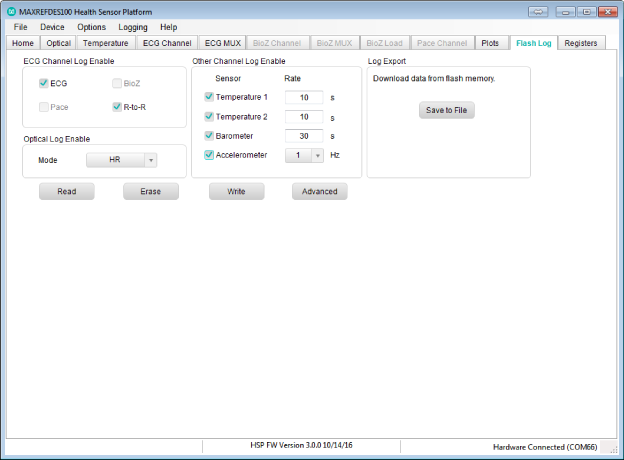Select the BioZ Channel tab

(277, 43)
